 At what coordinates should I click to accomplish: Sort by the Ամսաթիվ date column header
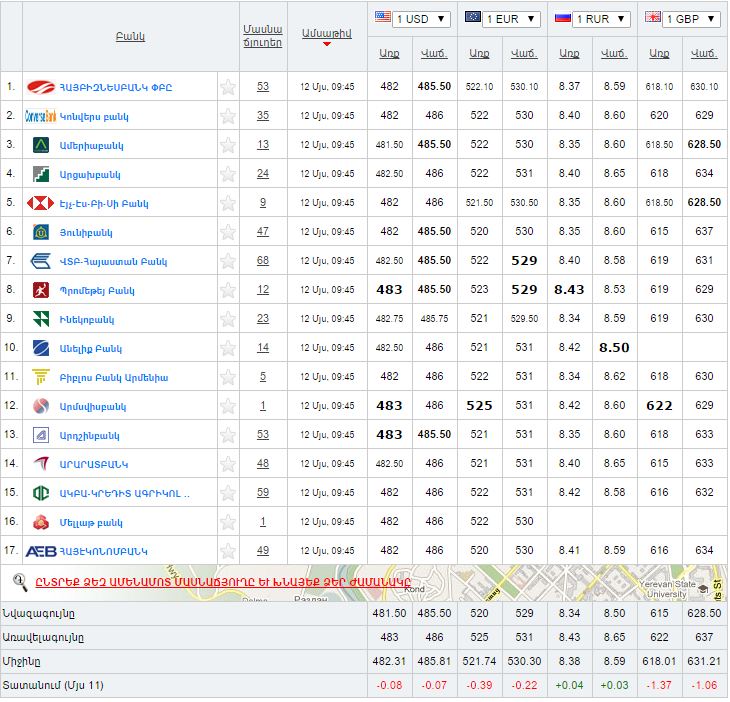(x=326, y=34)
